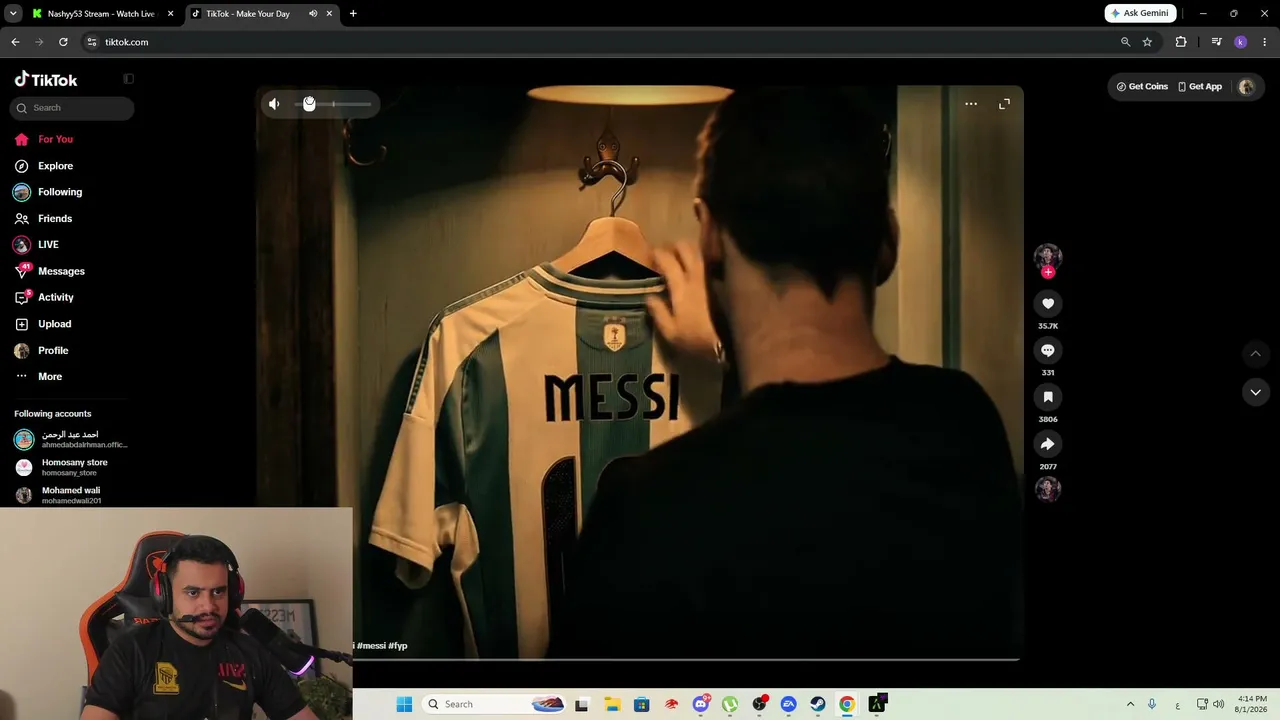
Task: Expand the More menu in sidebar
Action: [x=50, y=377]
